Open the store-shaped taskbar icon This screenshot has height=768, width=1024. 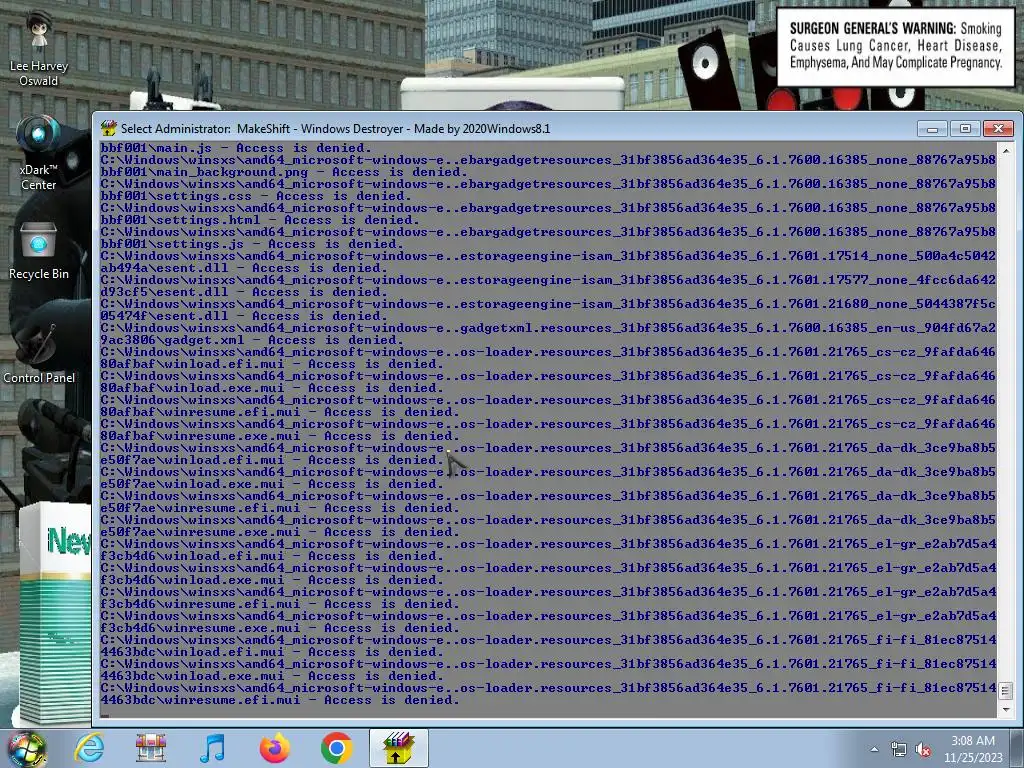(151, 748)
